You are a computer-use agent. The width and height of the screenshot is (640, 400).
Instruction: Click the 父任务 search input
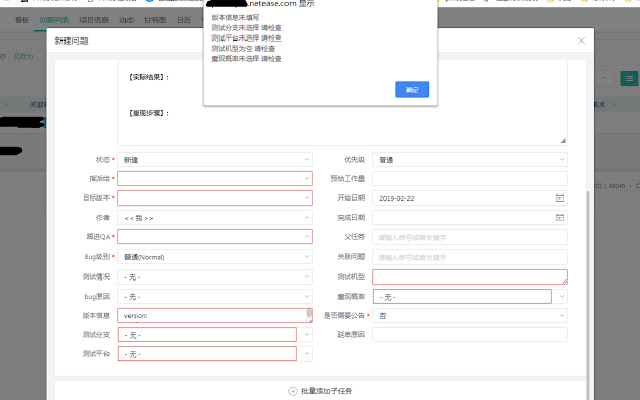pyautogui.click(x=469, y=237)
